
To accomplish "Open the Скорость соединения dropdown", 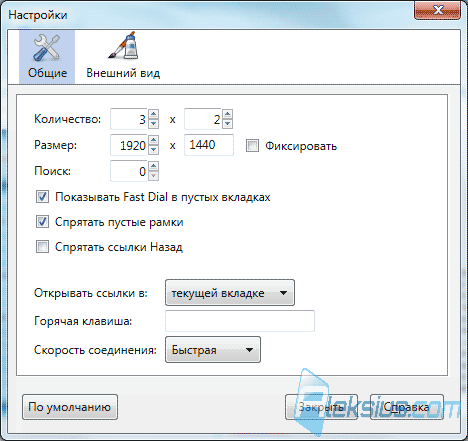I will coord(213,350).
